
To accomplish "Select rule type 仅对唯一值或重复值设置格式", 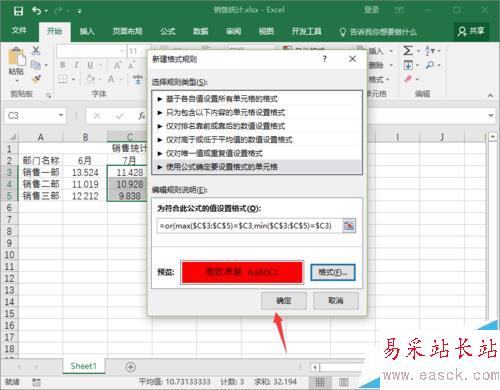I will (257, 153).
